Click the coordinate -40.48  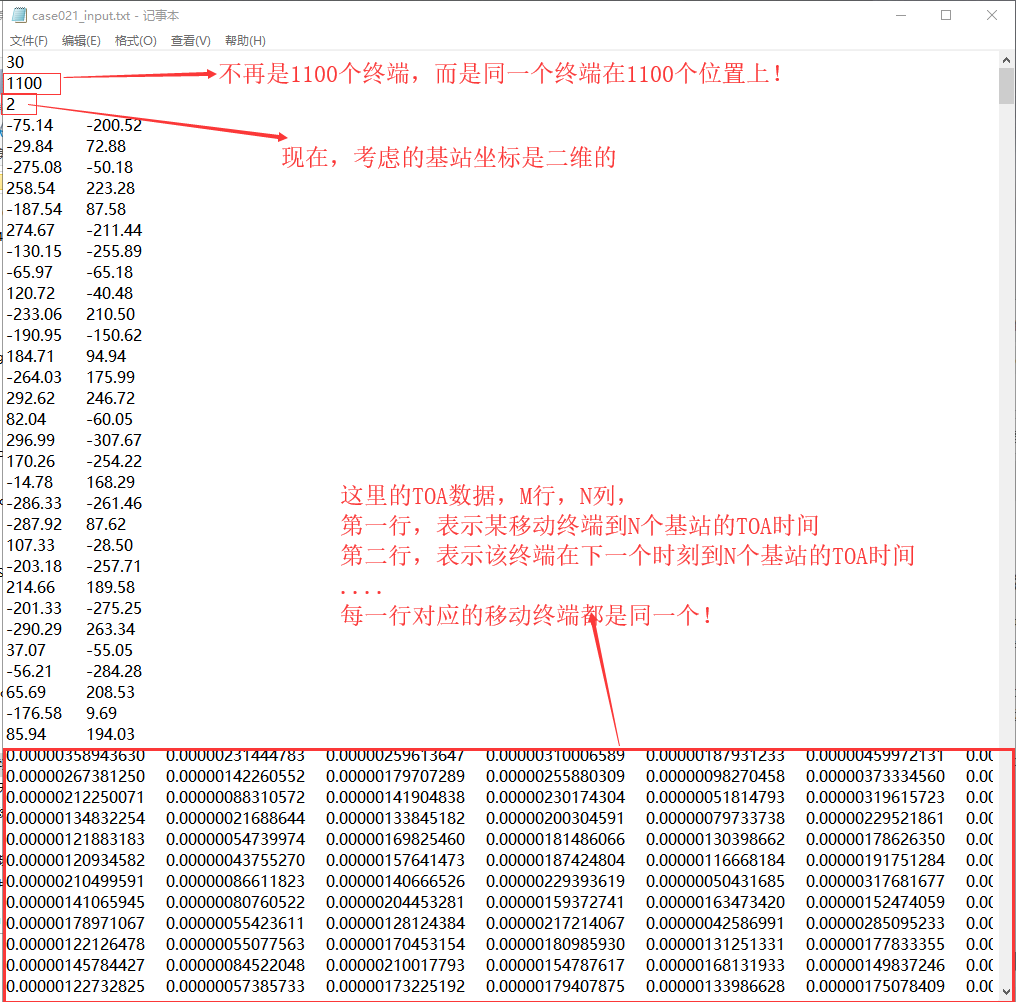tap(110, 294)
